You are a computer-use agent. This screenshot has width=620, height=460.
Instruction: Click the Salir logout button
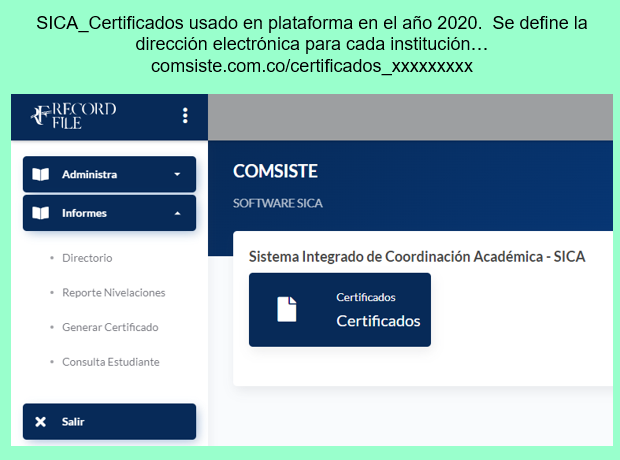tap(110, 422)
